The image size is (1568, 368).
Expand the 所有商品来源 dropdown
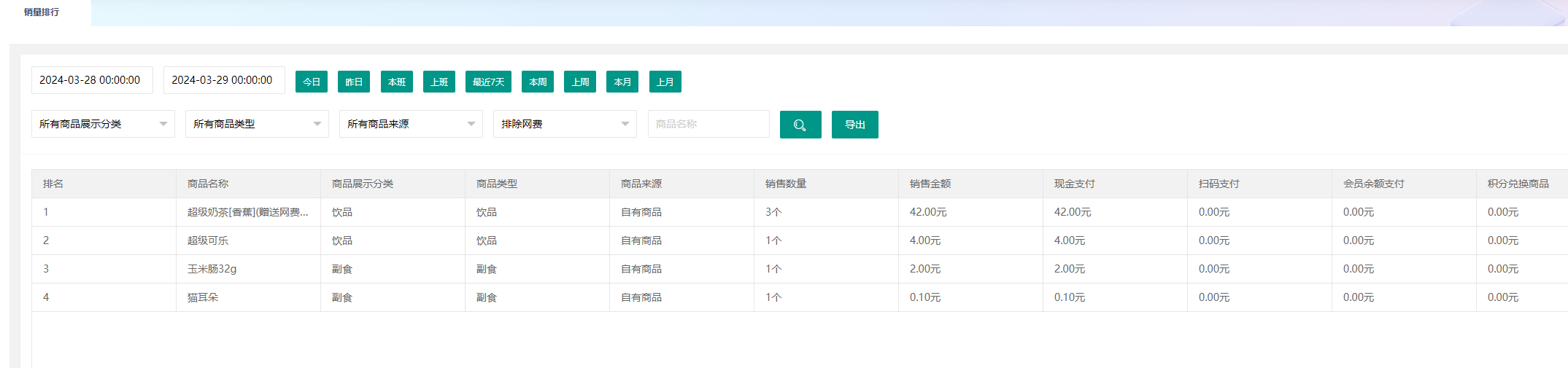(411, 124)
